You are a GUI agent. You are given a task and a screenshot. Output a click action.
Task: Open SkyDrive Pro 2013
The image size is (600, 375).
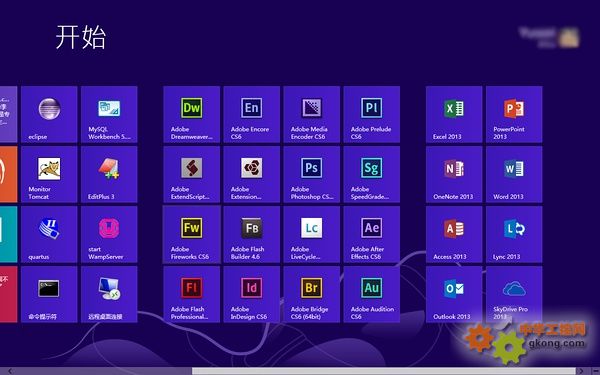tap(514, 294)
